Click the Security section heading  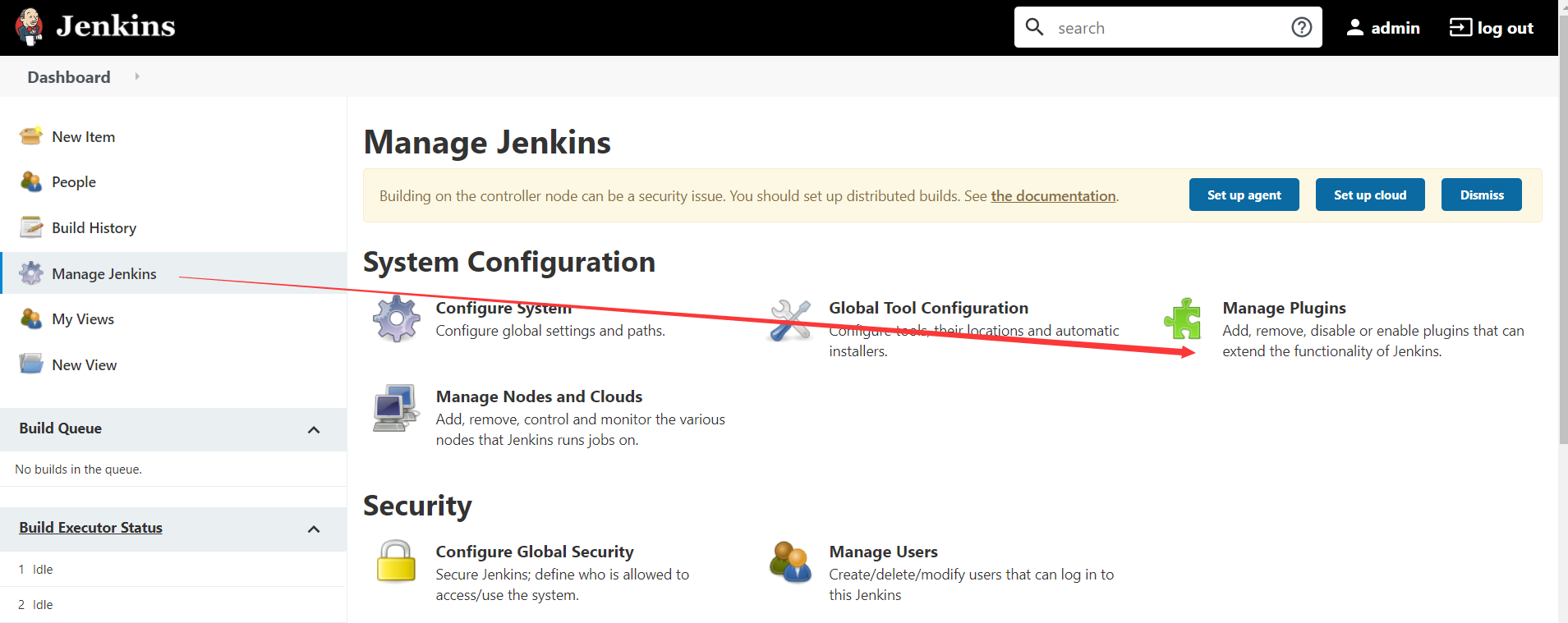point(417,506)
